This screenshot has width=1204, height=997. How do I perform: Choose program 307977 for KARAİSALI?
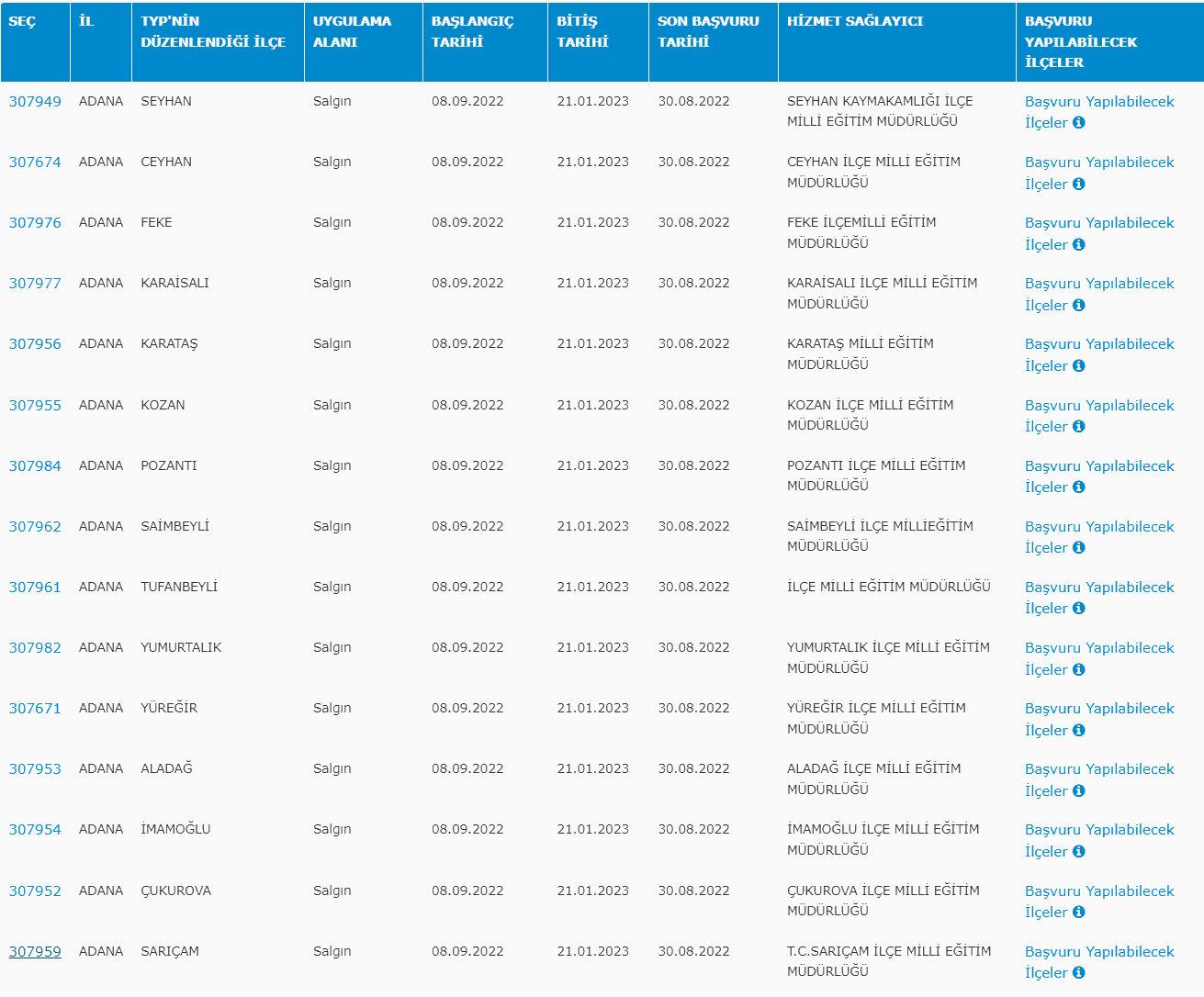pyautogui.click(x=35, y=284)
